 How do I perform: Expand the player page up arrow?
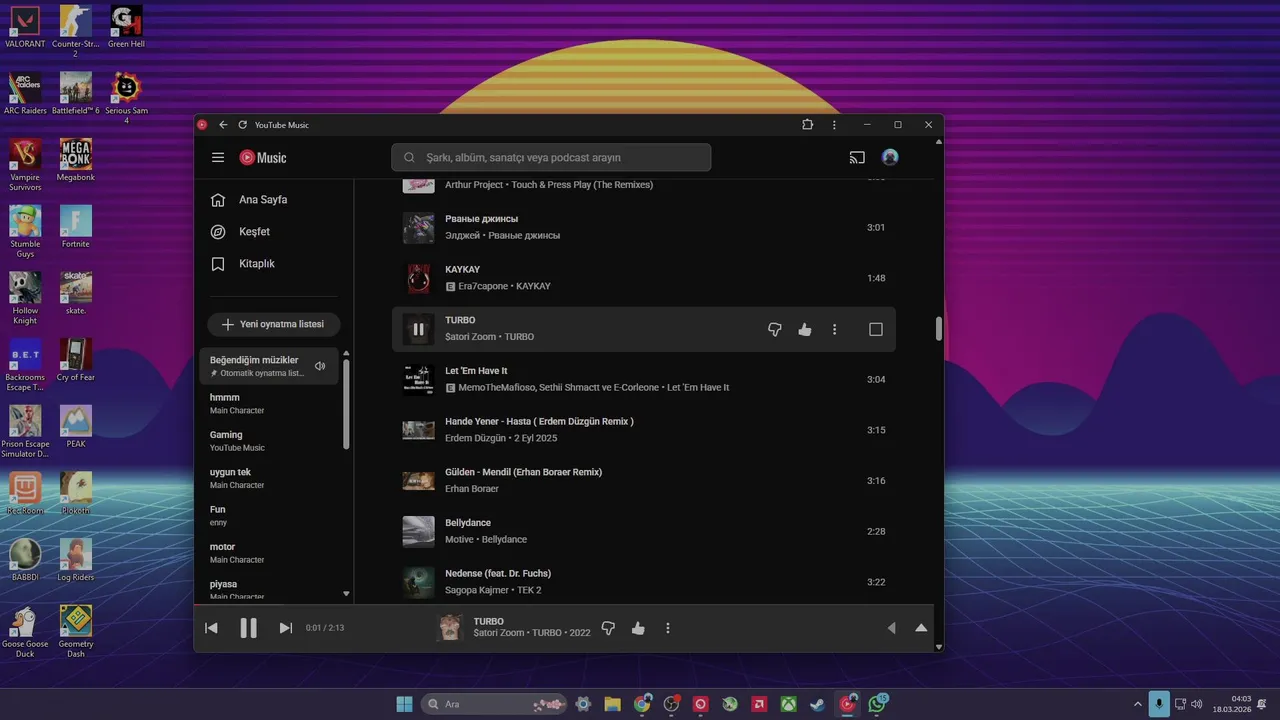tap(921, 628)
